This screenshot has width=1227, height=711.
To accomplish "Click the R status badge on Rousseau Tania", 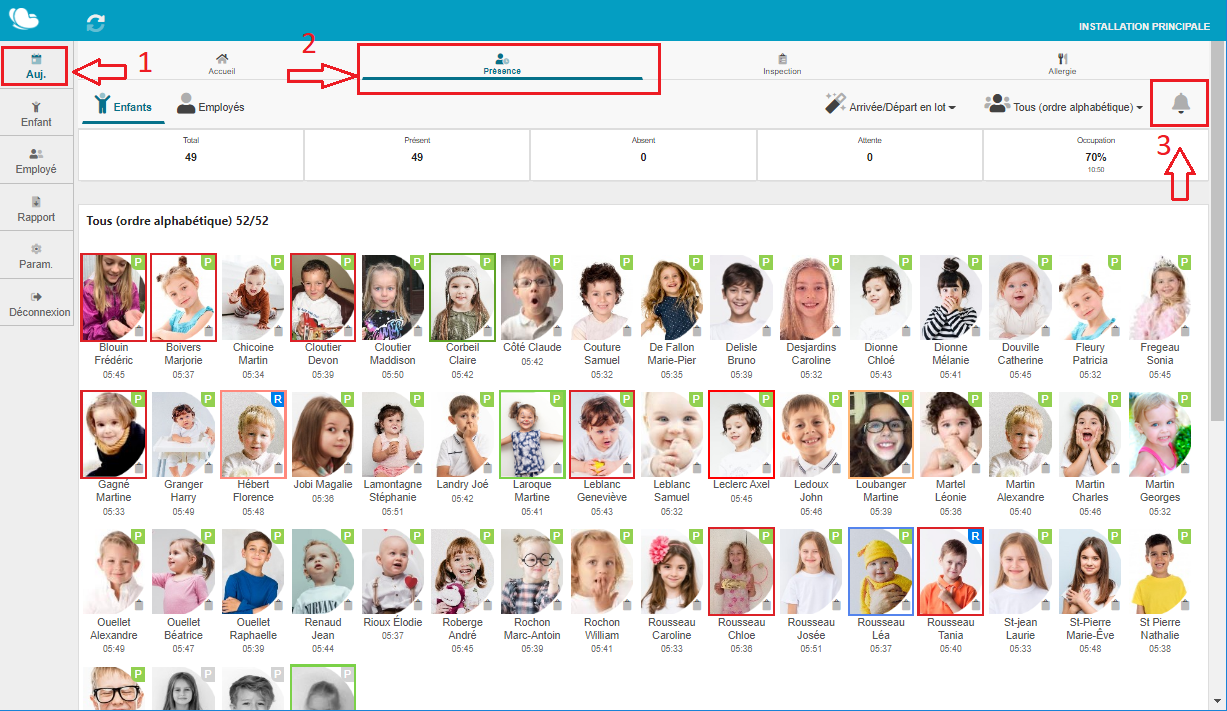I will 976,537.
